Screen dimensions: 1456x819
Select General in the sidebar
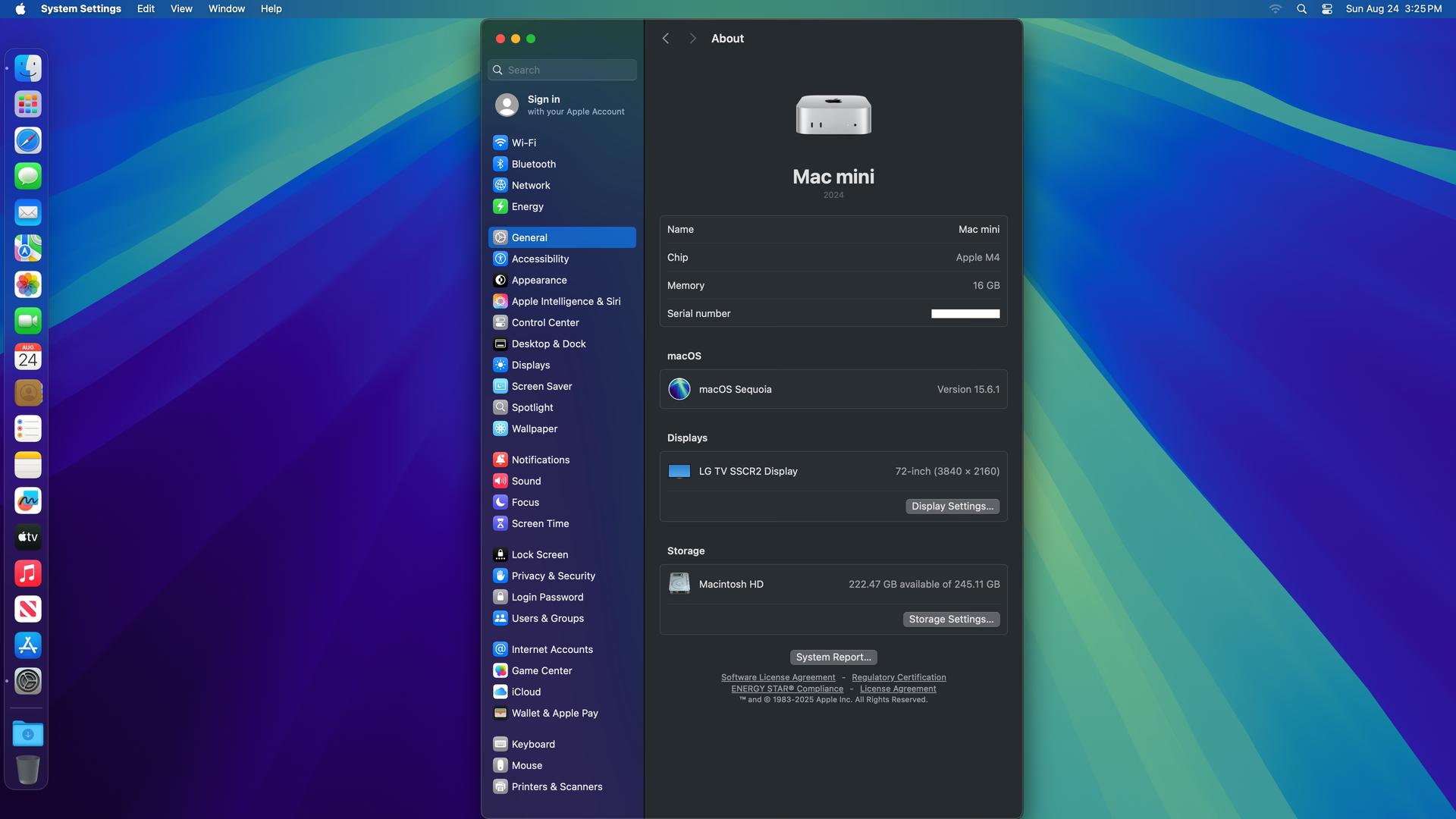(x=562, y=237)
